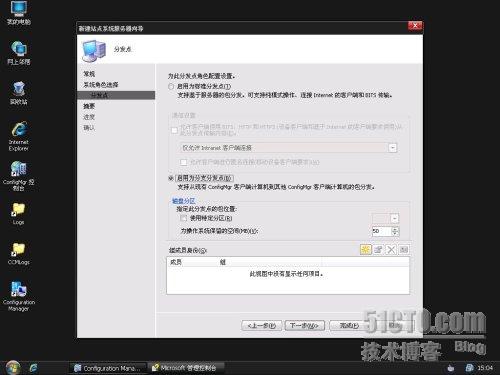The width and height of the screenshot is (500, 375).
Task: Open the CCMLogs folder shortcut
Action: [x=19, y=254]
